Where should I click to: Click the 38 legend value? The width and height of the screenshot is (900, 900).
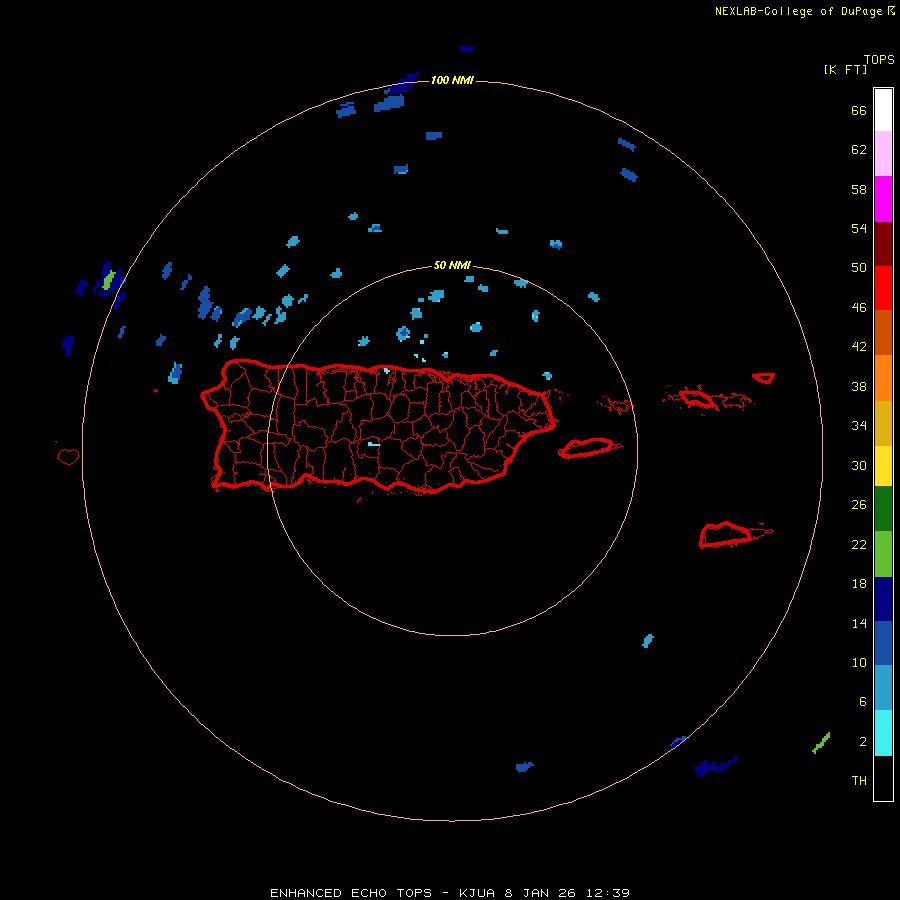coord(859,387)
